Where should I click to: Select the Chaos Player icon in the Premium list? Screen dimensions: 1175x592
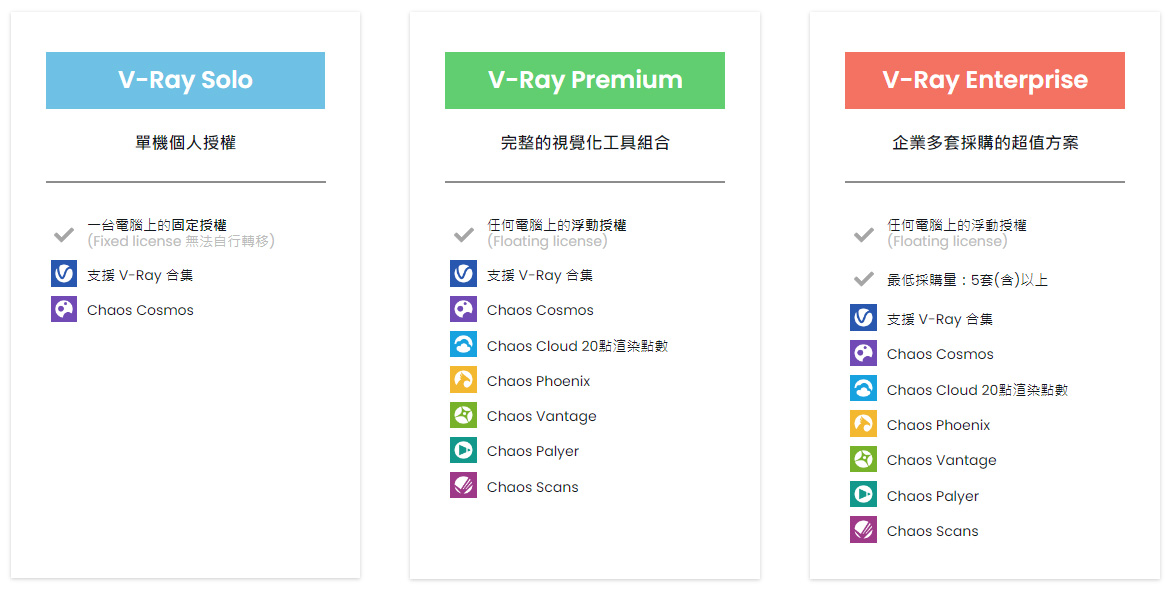point(463,450)
